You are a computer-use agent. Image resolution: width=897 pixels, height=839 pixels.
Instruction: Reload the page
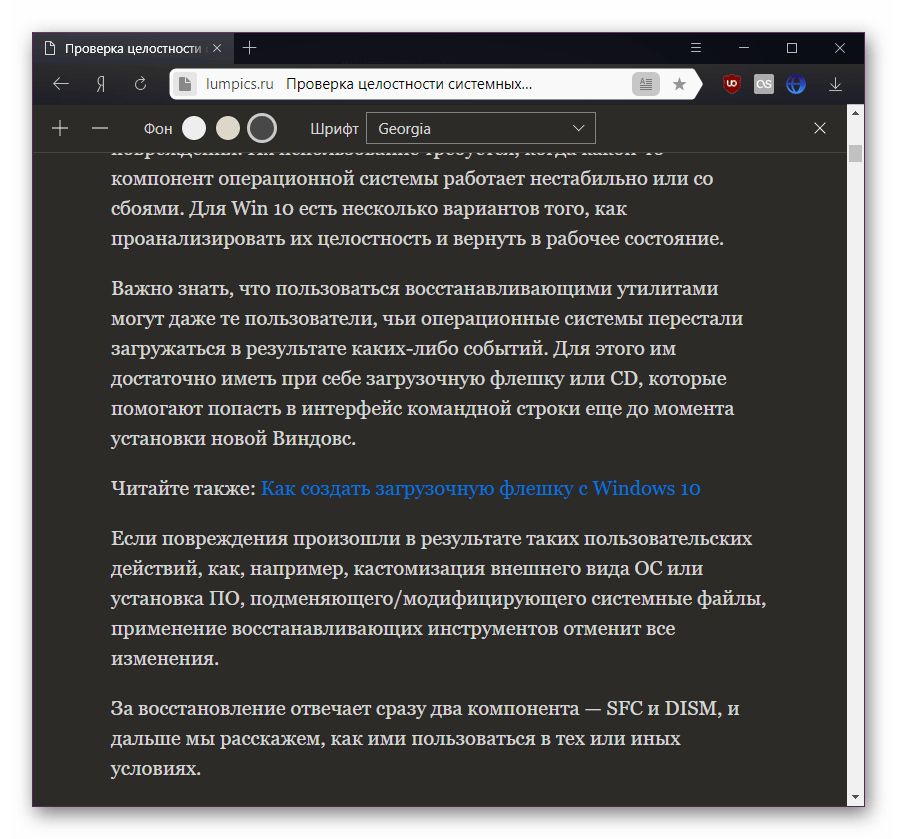140,85
